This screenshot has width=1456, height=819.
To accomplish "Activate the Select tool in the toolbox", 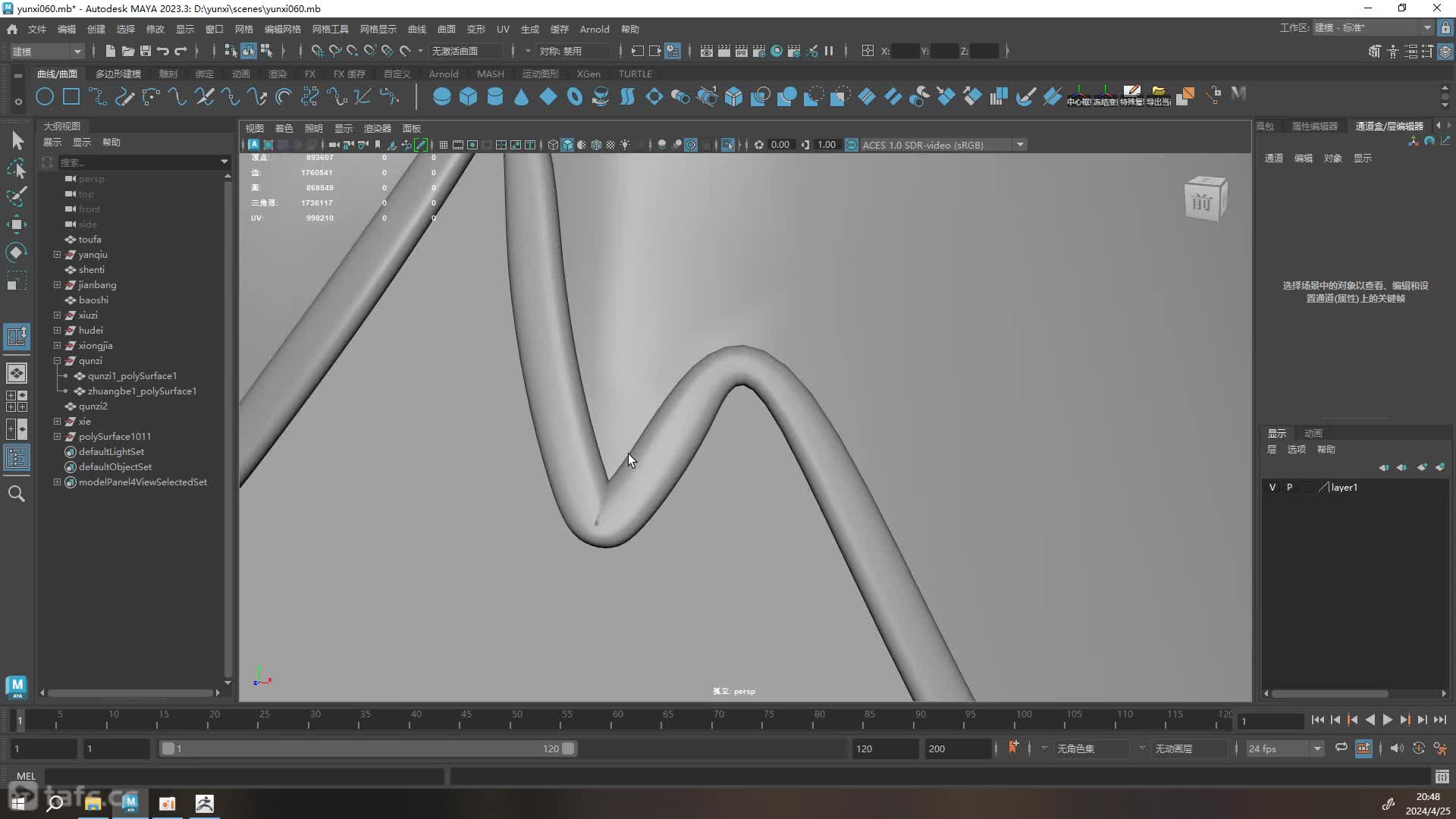I will 17,140.
